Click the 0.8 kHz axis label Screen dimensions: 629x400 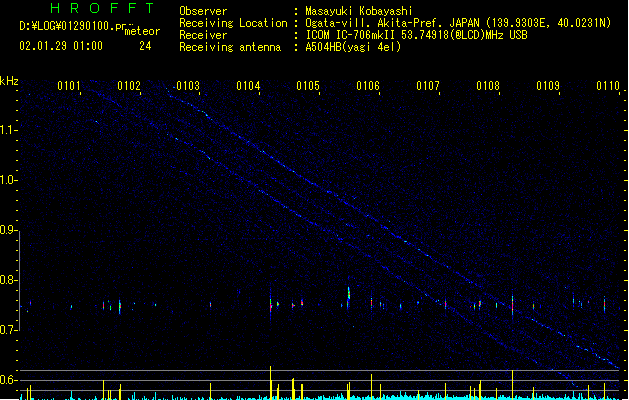8,280
